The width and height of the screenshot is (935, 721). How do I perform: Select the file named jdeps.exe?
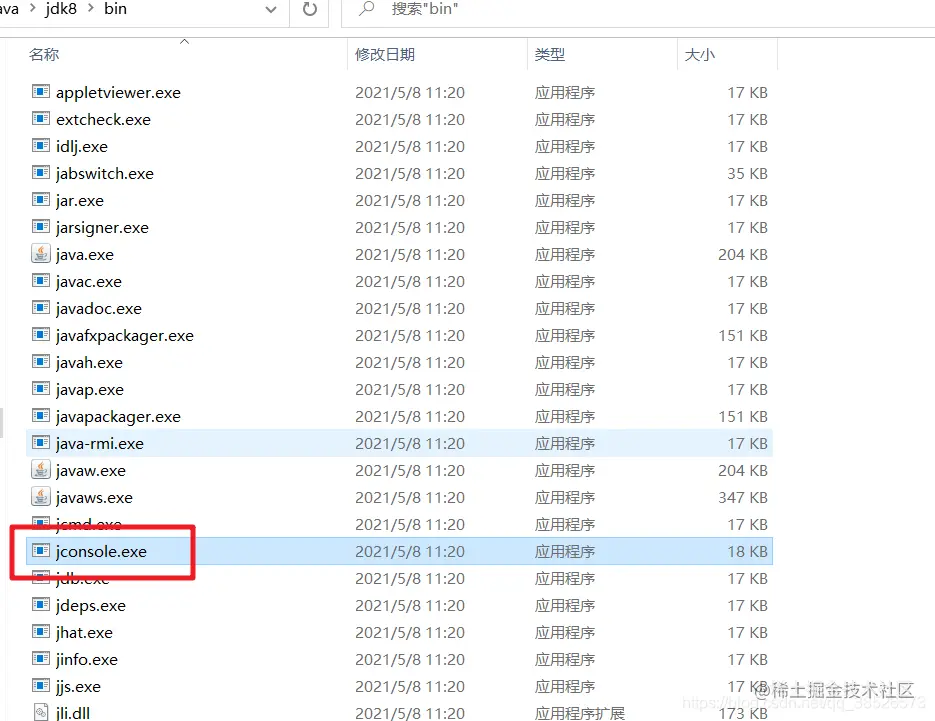click(x=91, y=605)
